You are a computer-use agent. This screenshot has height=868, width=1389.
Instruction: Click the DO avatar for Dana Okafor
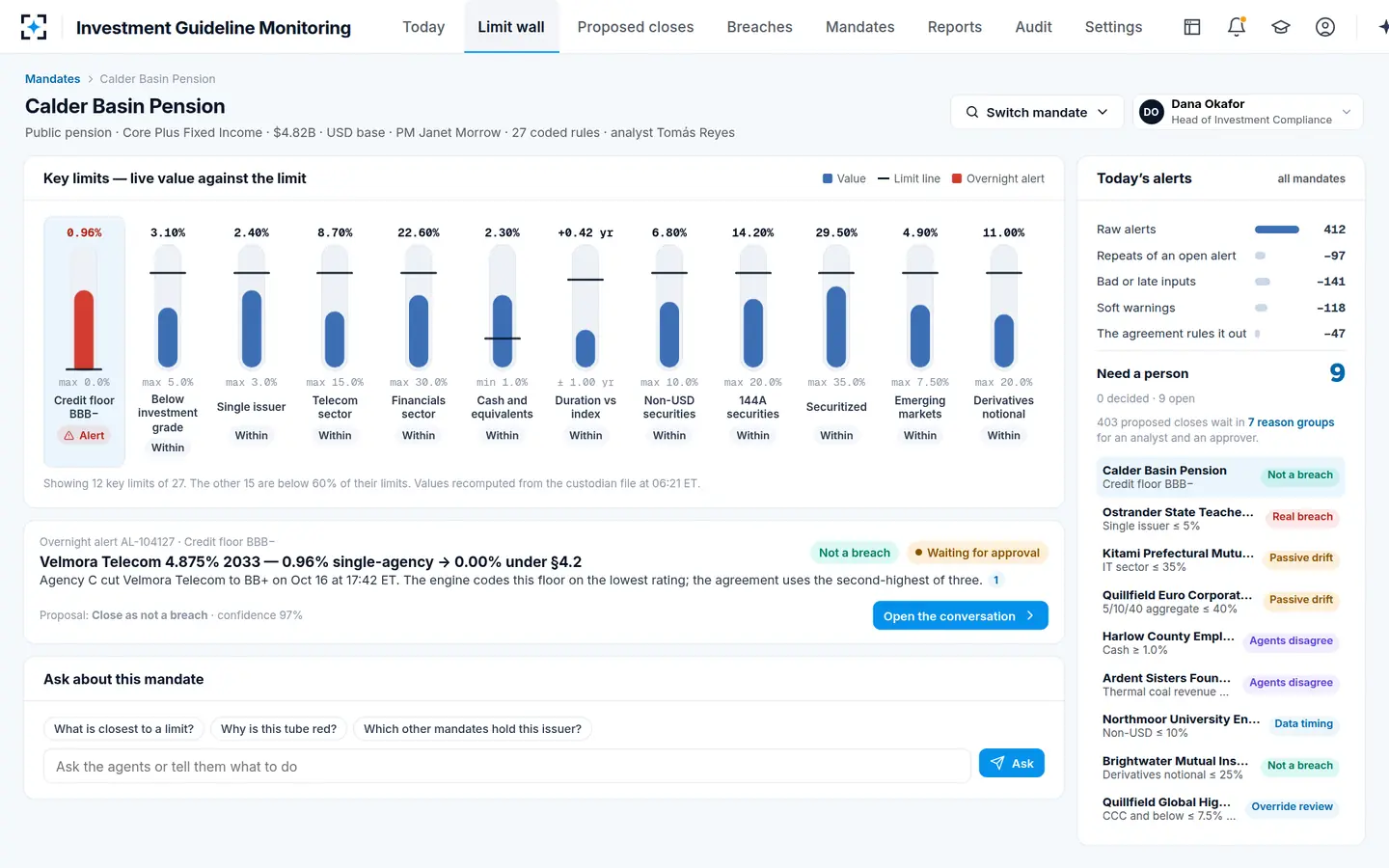click(x=1151, y=112)
